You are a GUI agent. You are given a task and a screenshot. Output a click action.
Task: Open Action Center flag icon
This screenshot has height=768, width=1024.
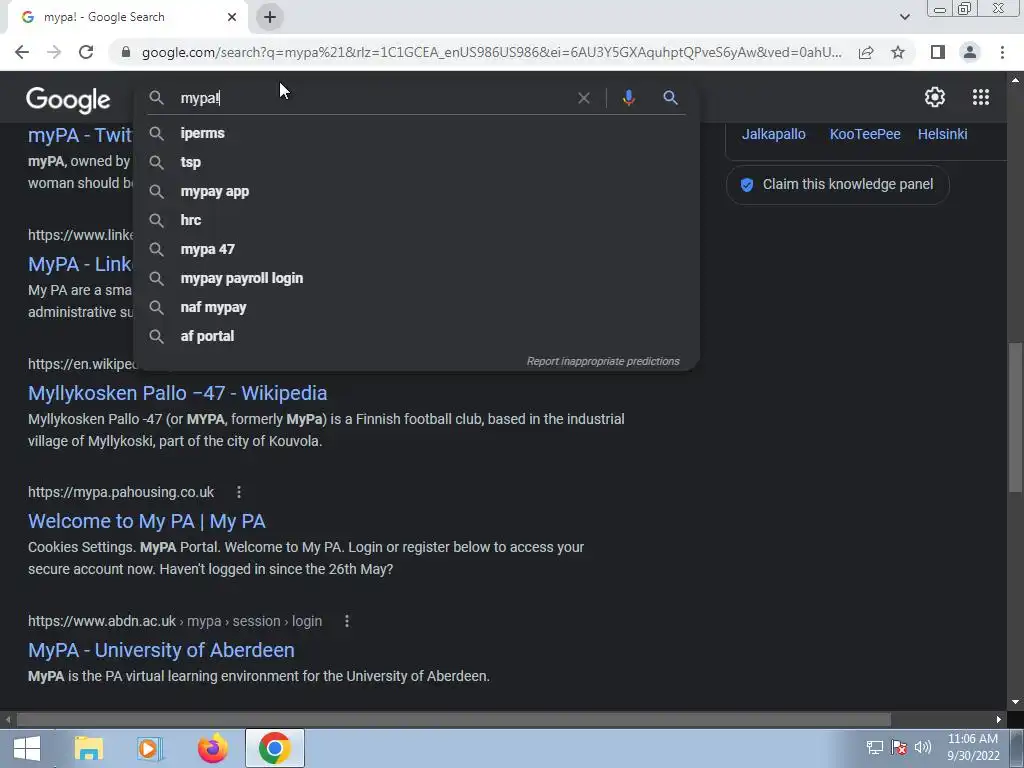[899, 747]
